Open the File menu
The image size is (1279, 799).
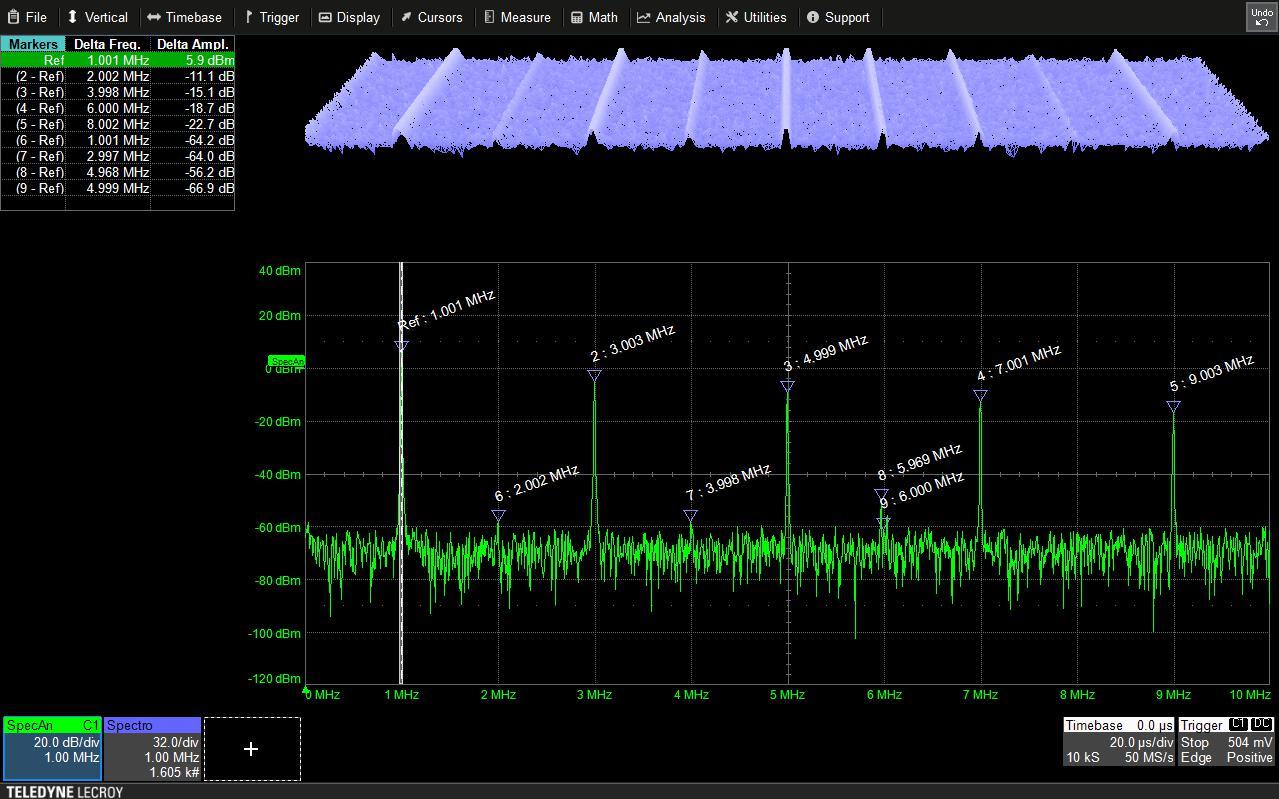[x=27, y=17]
